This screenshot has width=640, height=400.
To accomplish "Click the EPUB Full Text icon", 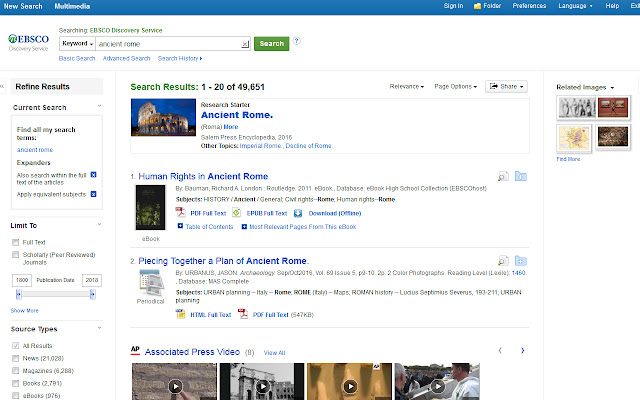I will click(236, 213).
